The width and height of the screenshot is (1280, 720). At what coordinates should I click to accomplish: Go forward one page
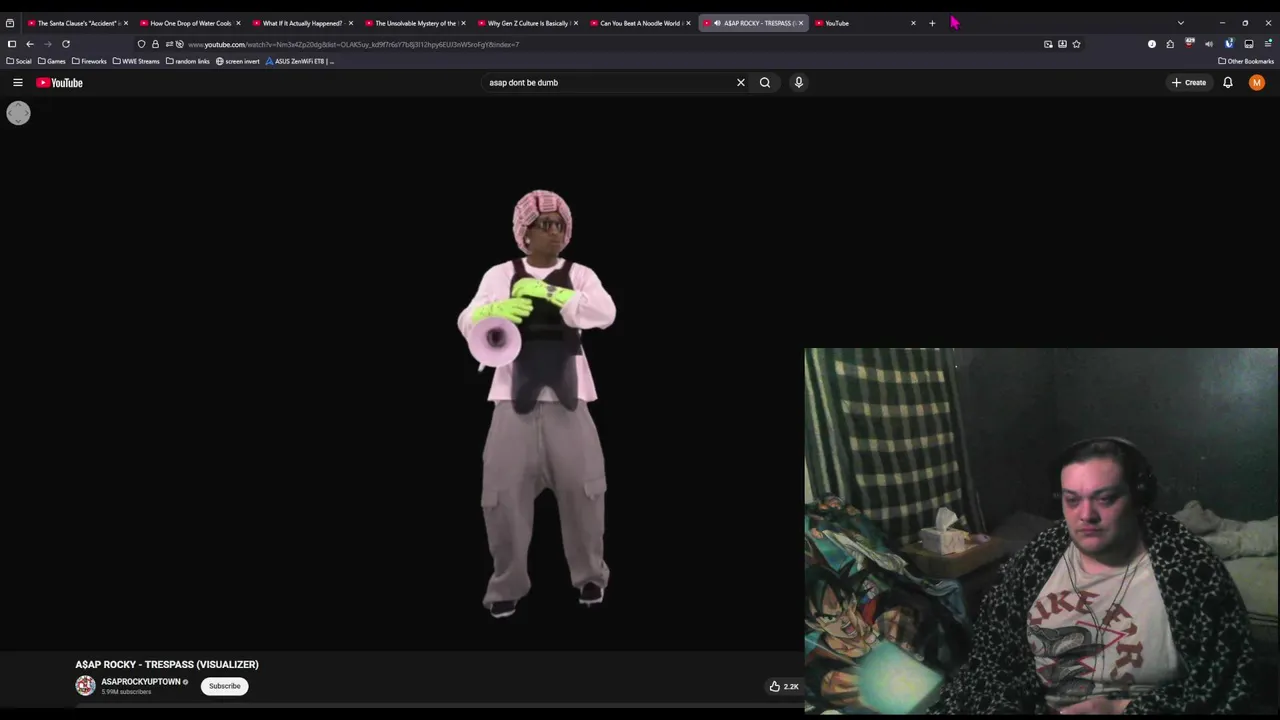pyautogui.click(x=47, y=44)
